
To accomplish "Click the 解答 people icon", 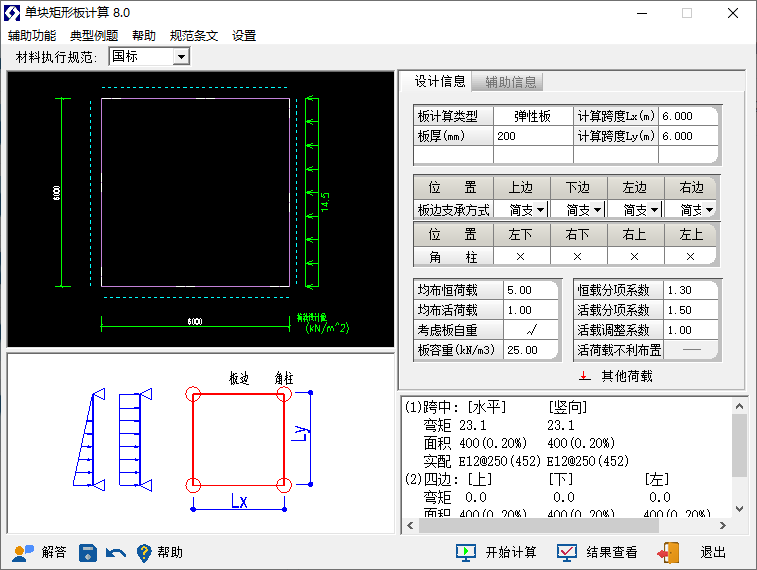I will point(23,553).
